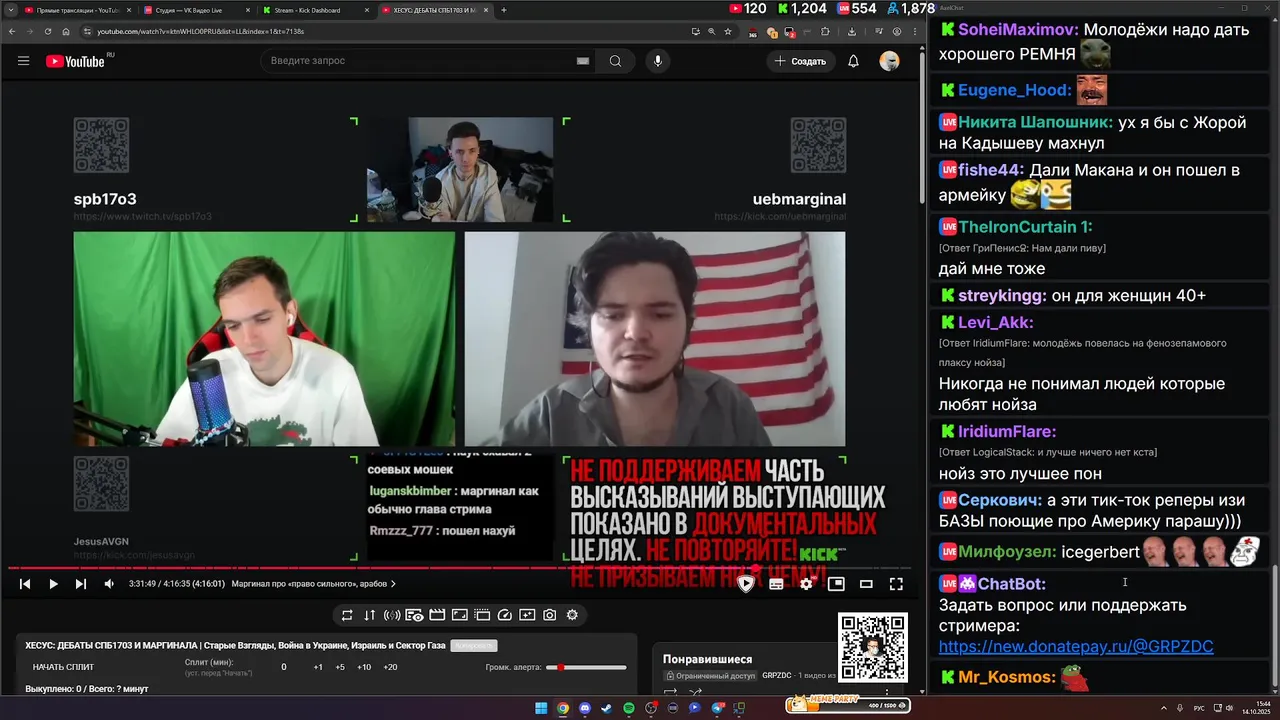Open Chrome from taskbar
1280x720 pixels.
click(563, 708)
